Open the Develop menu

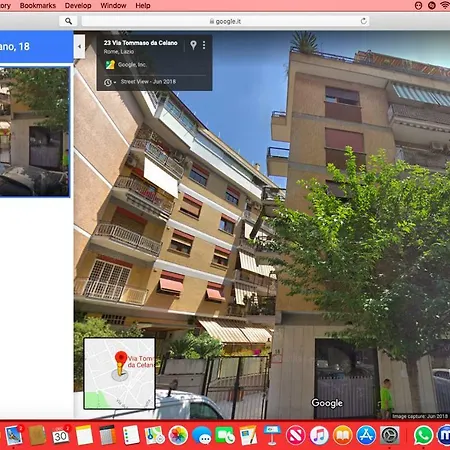78,6
